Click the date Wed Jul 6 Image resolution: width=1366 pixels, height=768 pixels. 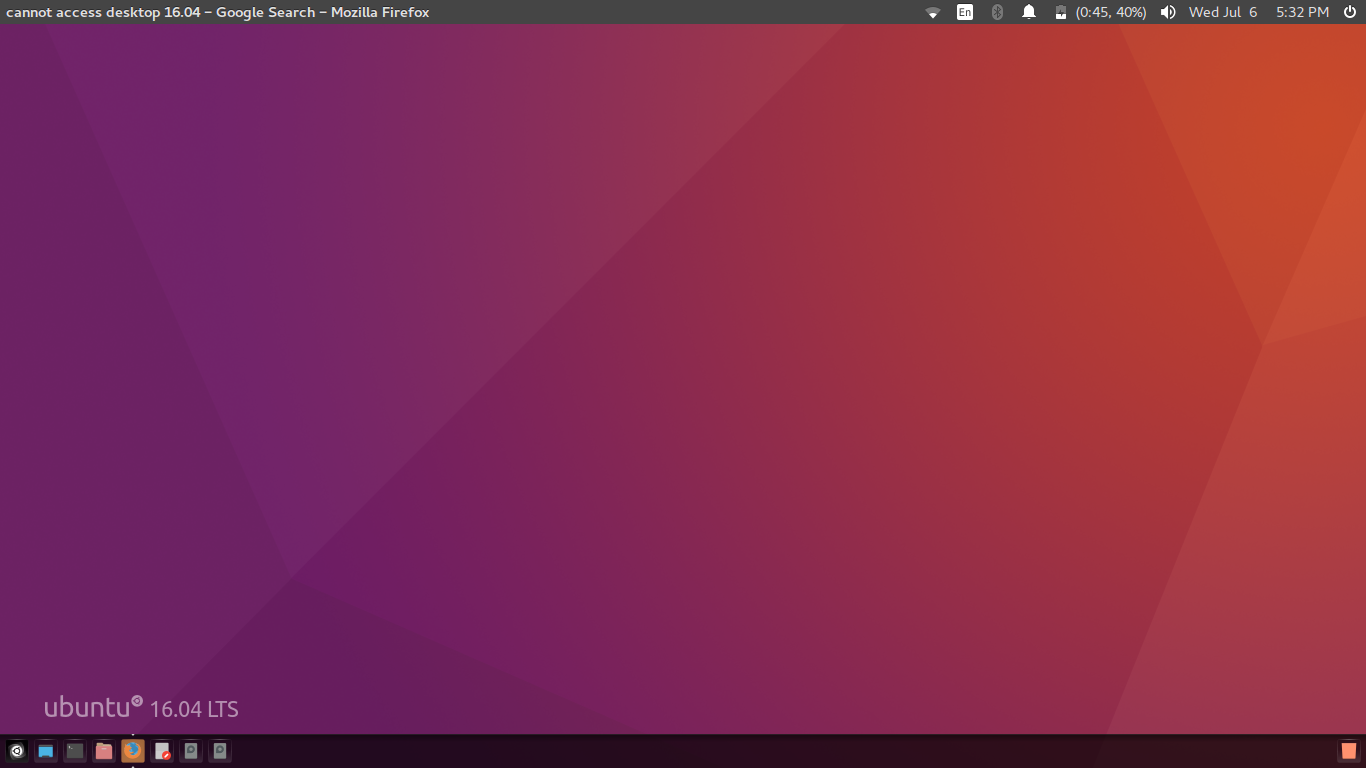(x=1222, y=12)
